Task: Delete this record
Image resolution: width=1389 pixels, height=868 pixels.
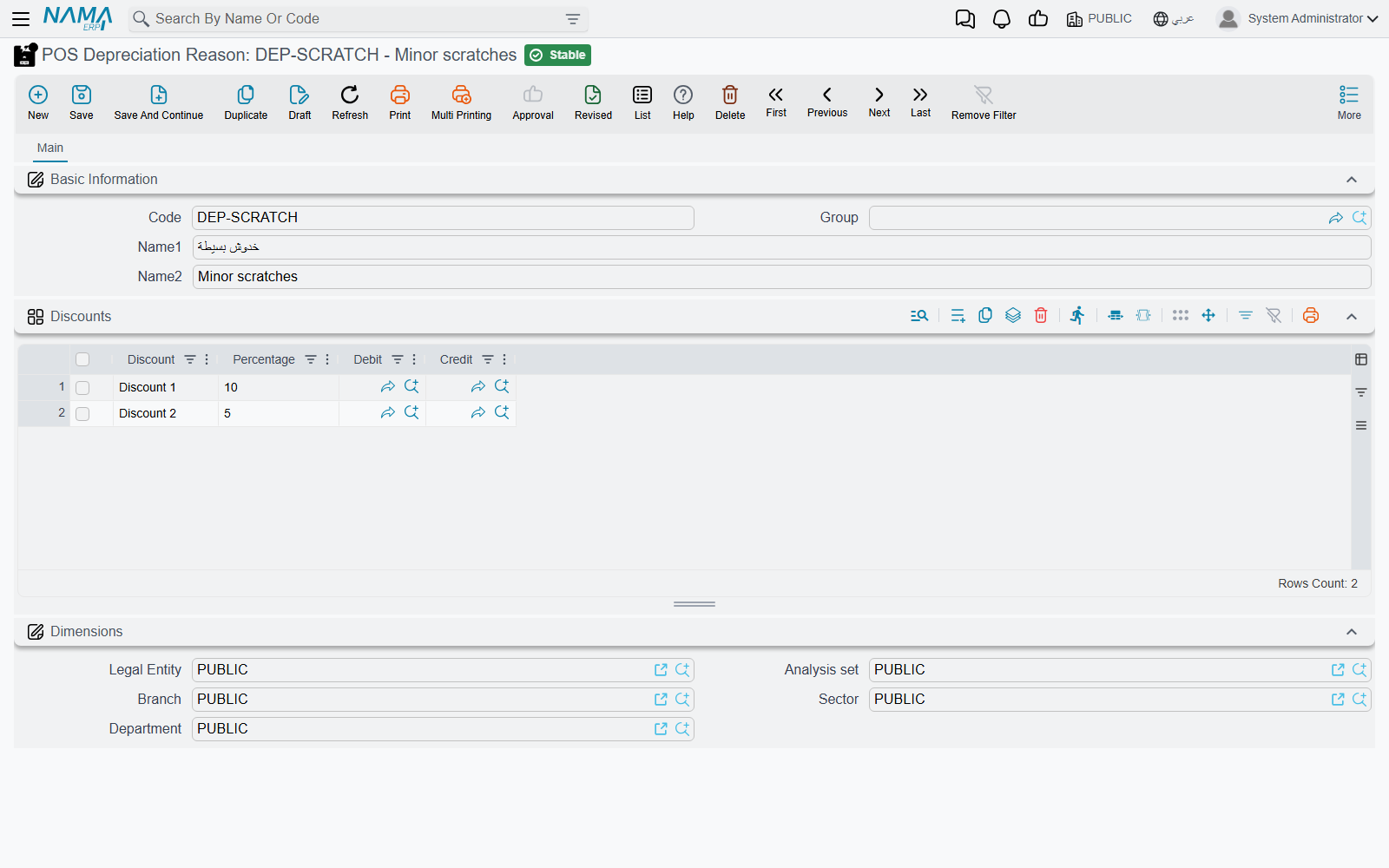Action: tap(730, 102)
